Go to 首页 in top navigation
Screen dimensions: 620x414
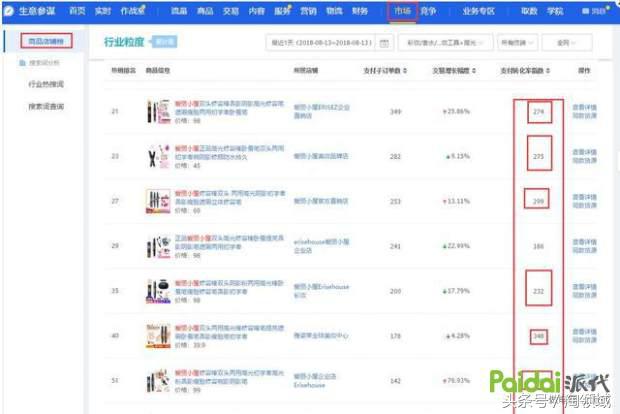(77, 11)
